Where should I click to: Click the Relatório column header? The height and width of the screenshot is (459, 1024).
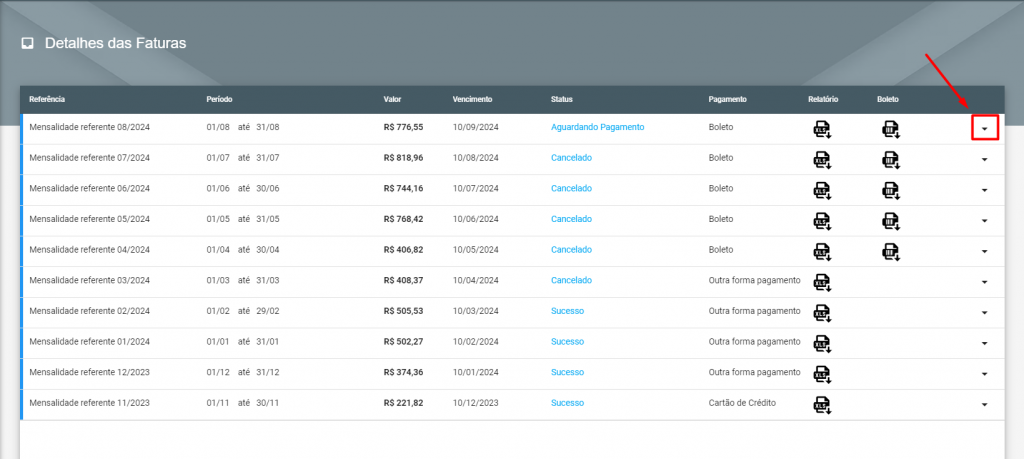click(823, 100)
